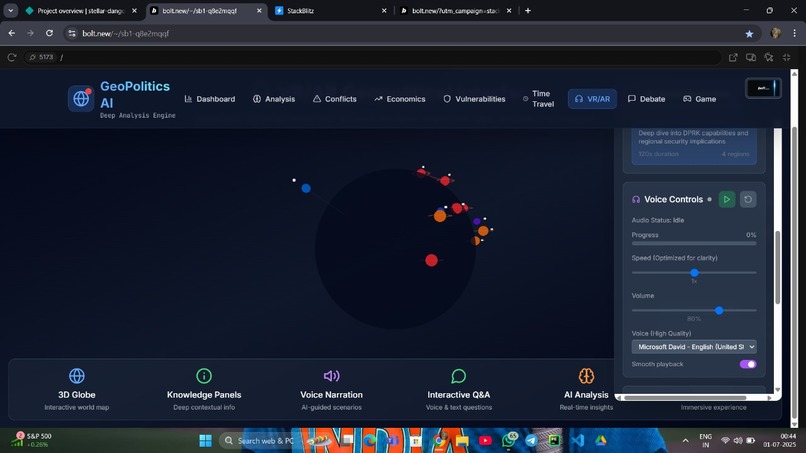Click the Voice Narration speaker icon

(x=332, y=376)
